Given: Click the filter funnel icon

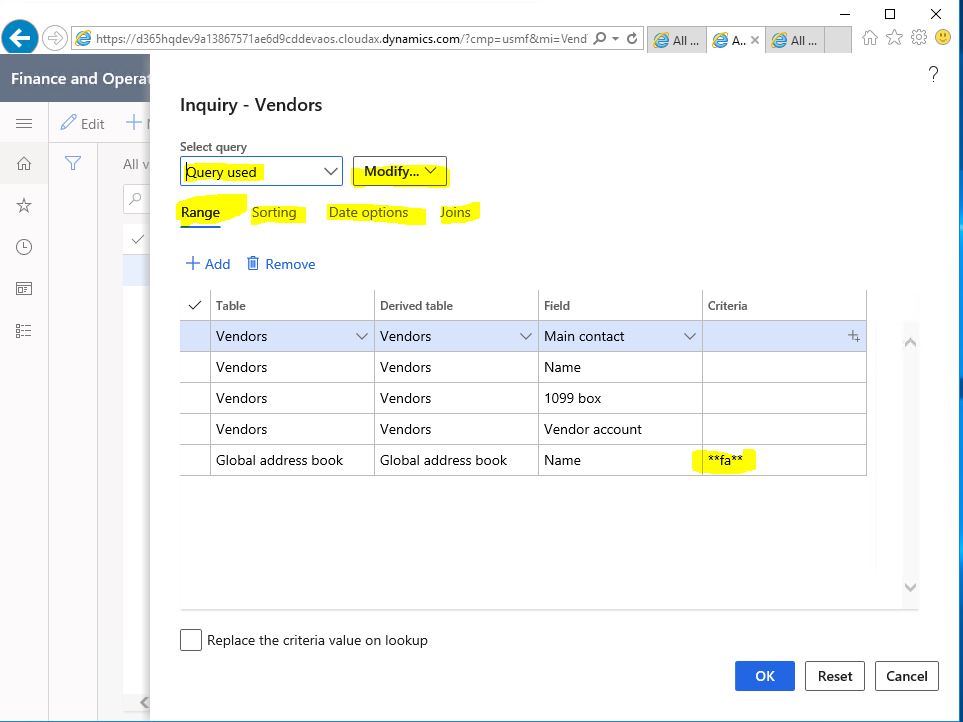Looking at the screenshot, I should 73,163.
